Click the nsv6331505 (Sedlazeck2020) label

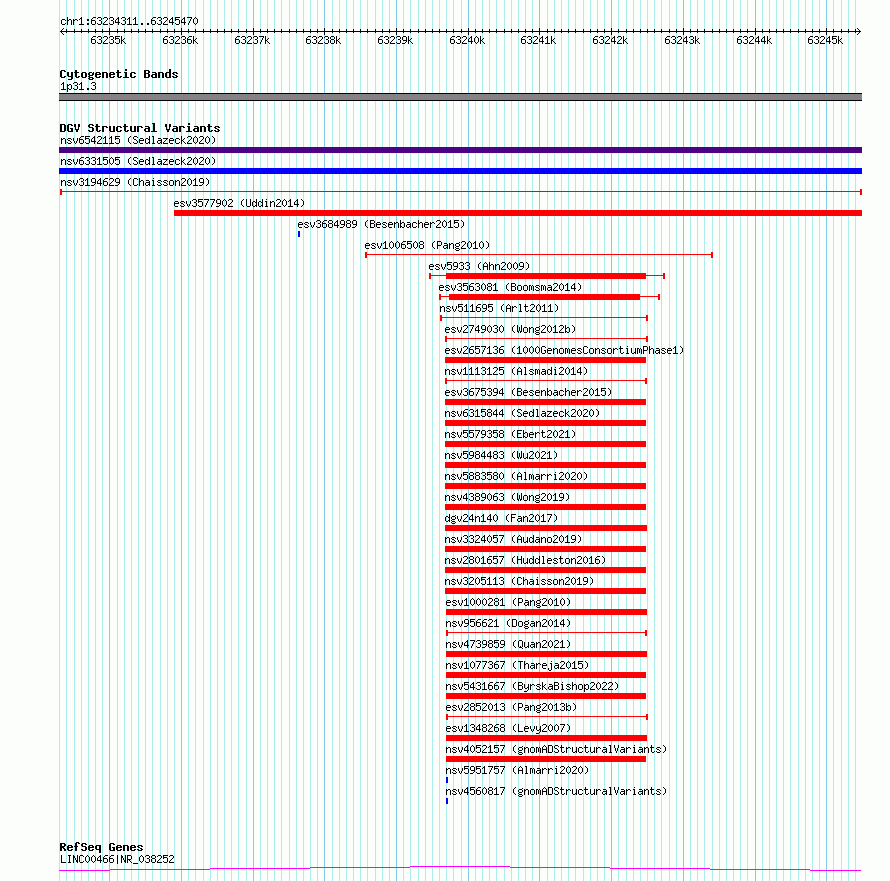point(138,161)
